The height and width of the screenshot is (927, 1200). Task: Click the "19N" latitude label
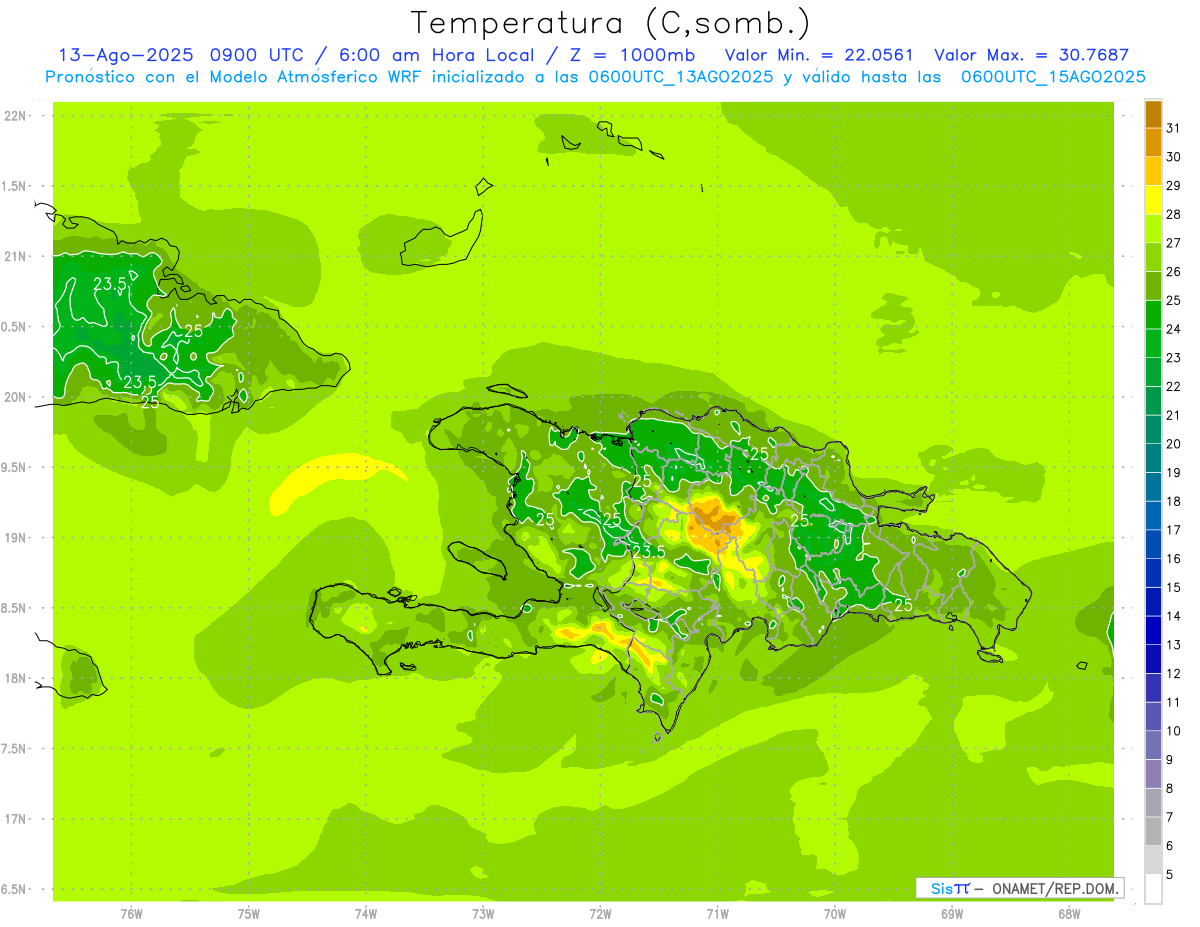coord(15,538)
